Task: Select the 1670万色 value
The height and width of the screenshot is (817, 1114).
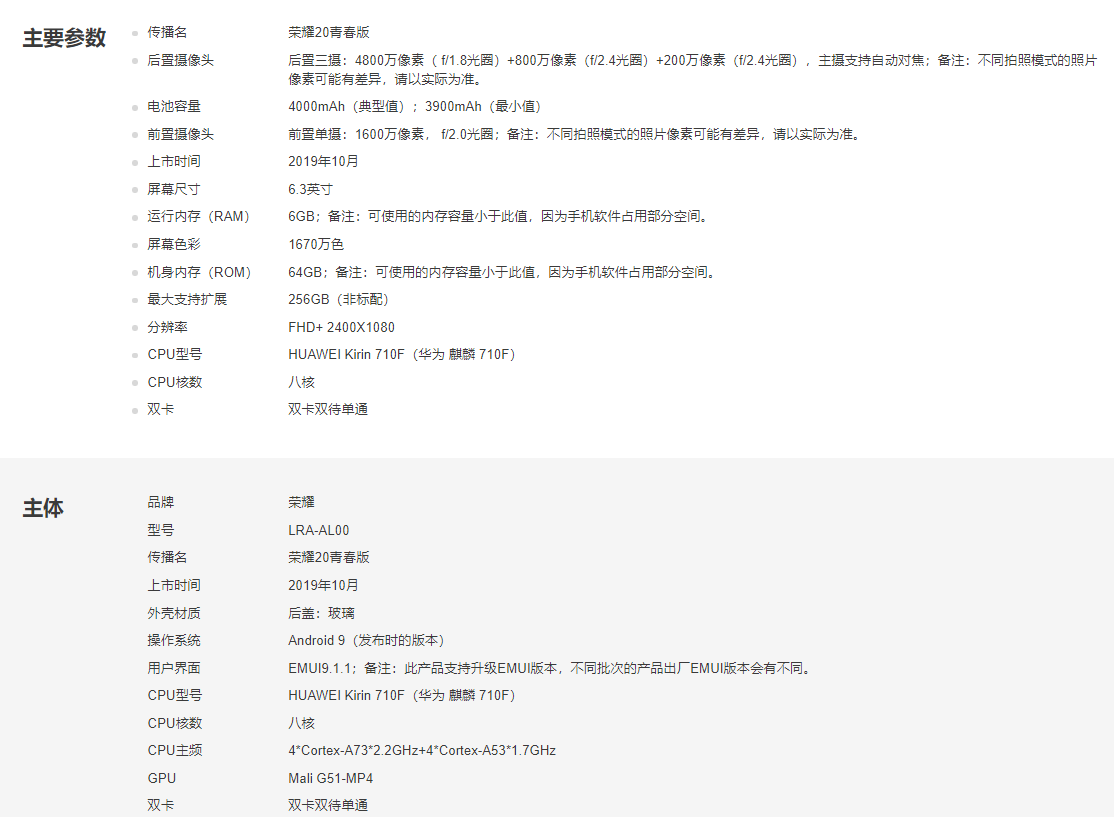Action: (x=316, y=244)
